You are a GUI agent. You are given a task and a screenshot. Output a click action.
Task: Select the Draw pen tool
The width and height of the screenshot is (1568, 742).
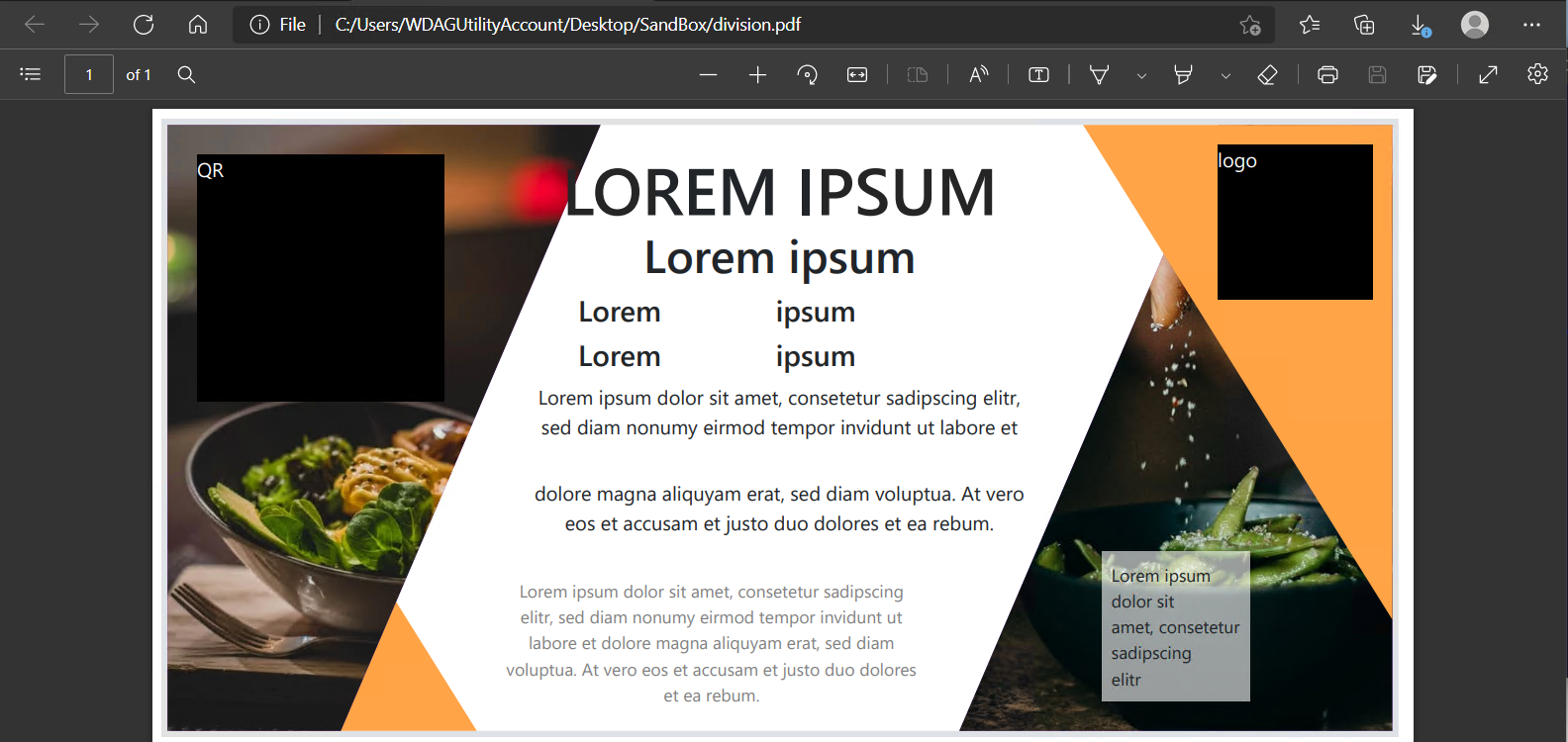pyautogui.click(x=1099, y=74)
